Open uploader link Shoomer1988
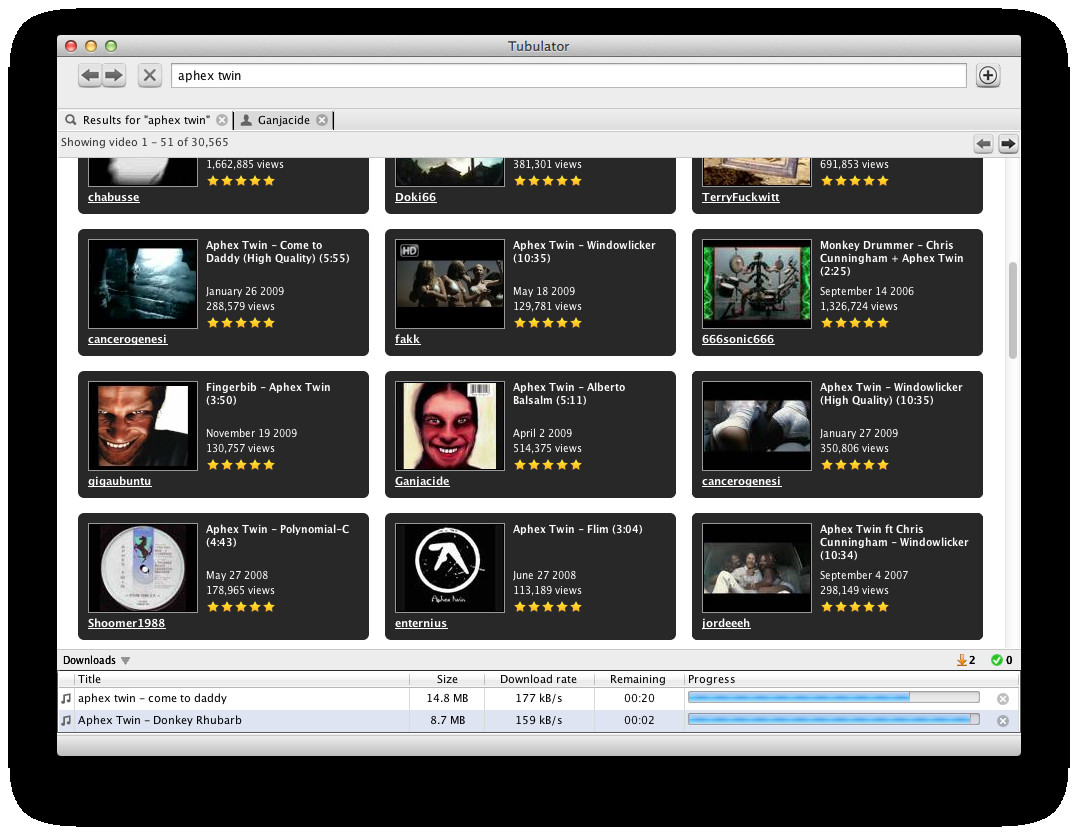 pos(126,623)
